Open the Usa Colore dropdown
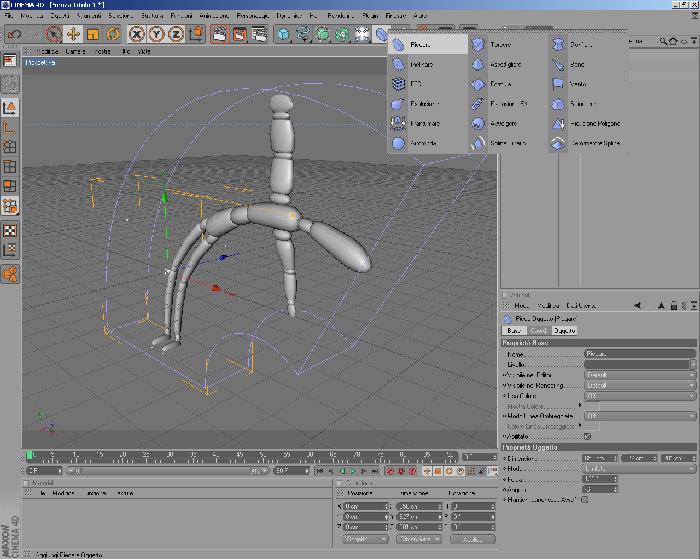Screen dimensions: 700x560 pyautogui.click(x=640, y=396)
